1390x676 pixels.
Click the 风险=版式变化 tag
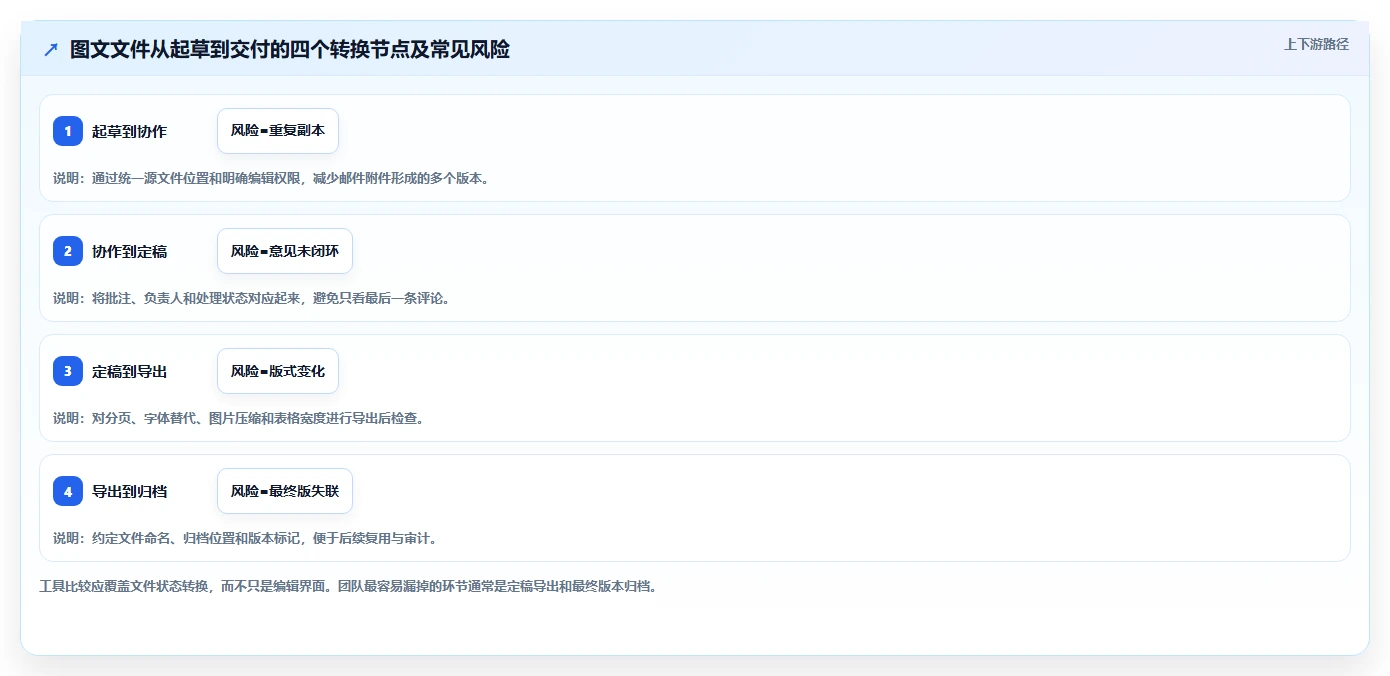coord(278,371)
